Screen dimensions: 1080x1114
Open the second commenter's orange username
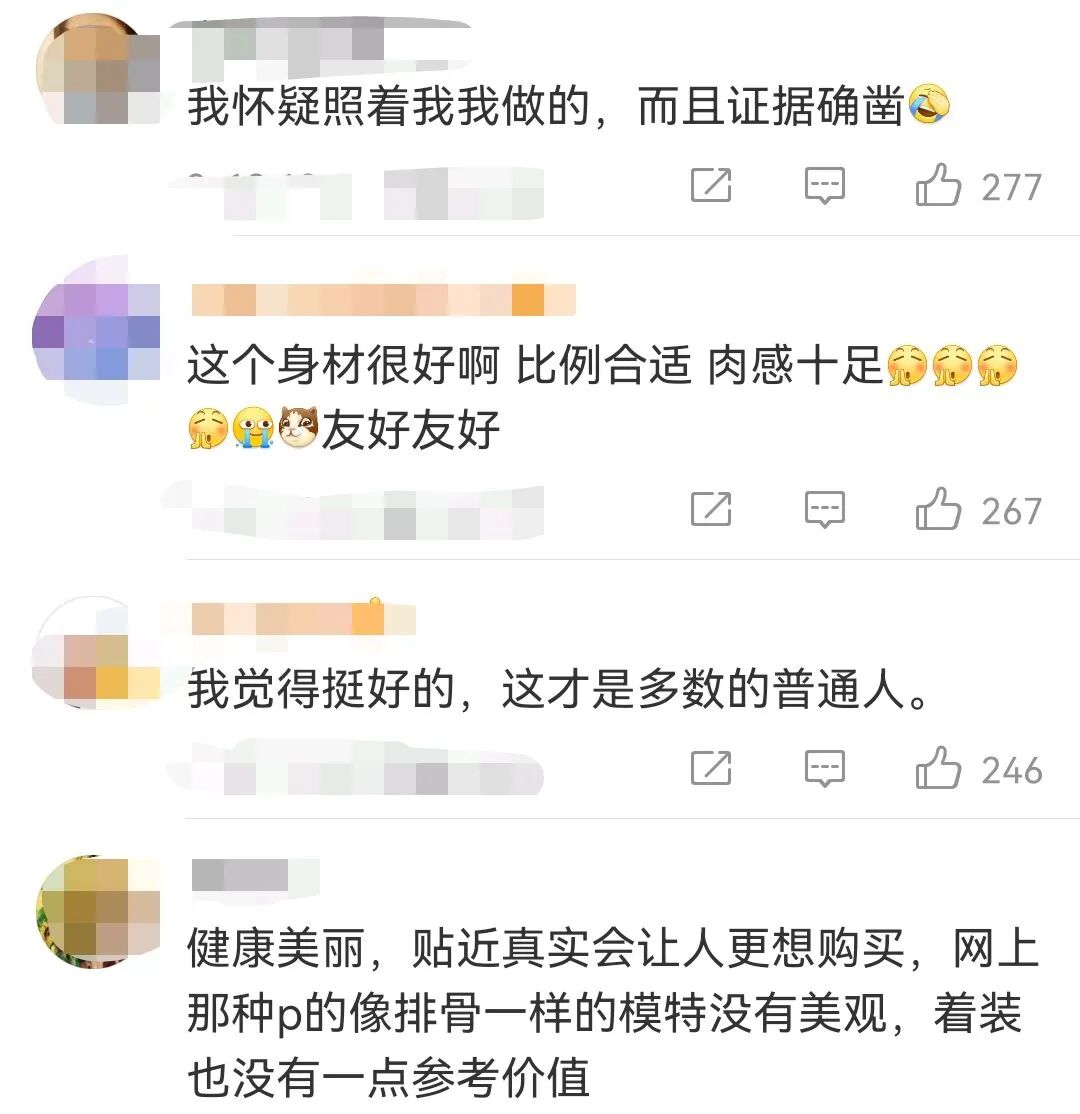tap(384, 299)
